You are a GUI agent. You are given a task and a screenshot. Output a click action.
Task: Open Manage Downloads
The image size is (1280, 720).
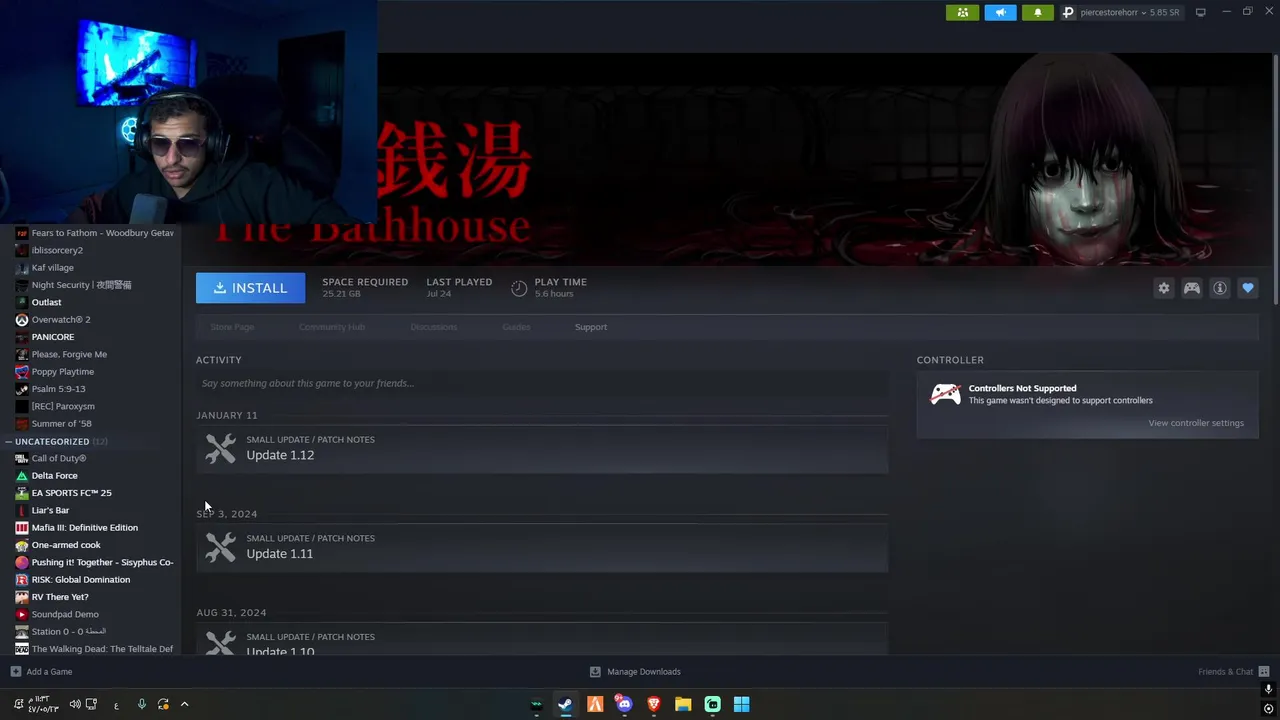(x=635, y=672)
